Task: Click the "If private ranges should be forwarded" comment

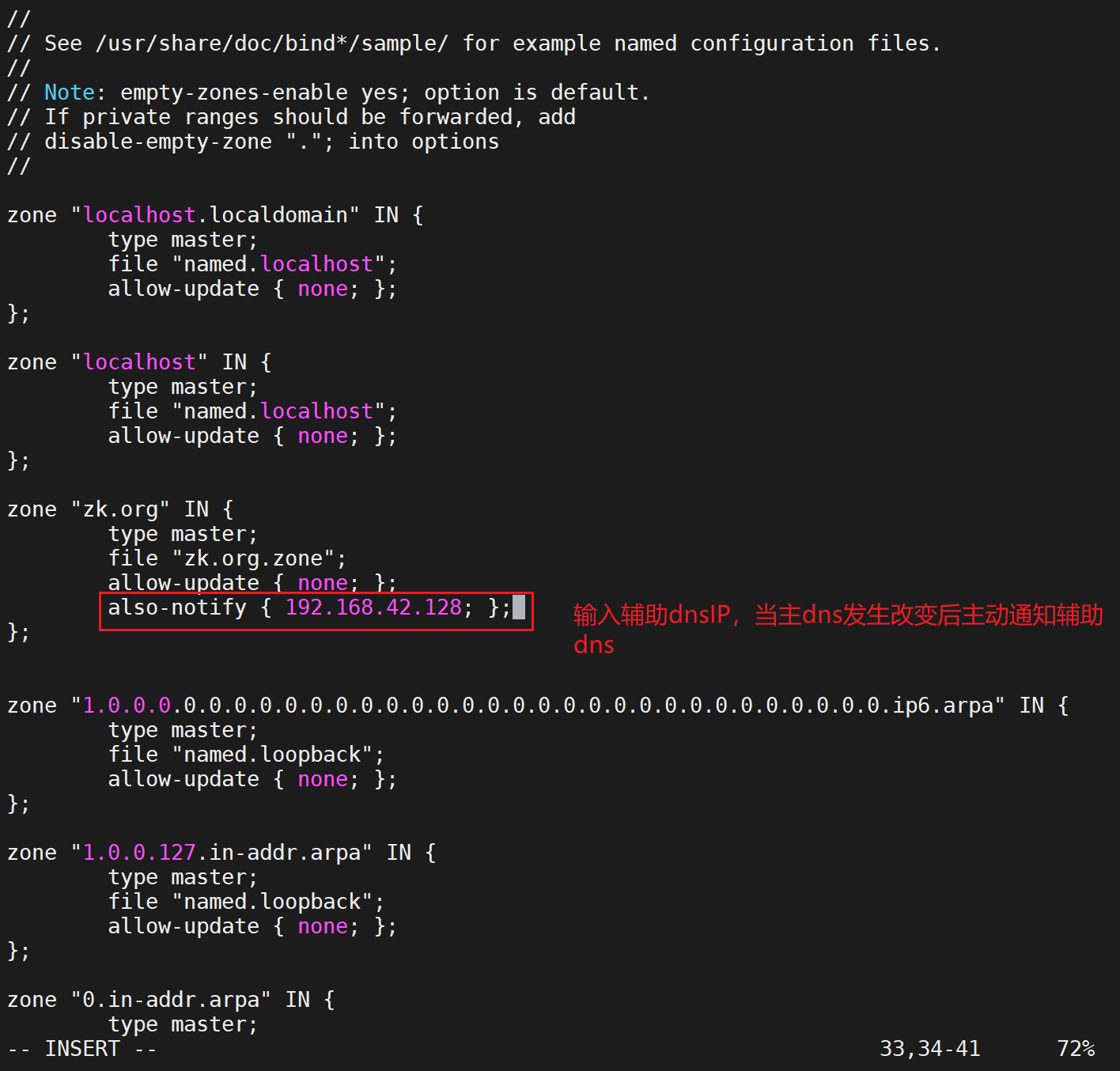Action: pos(291,117)
